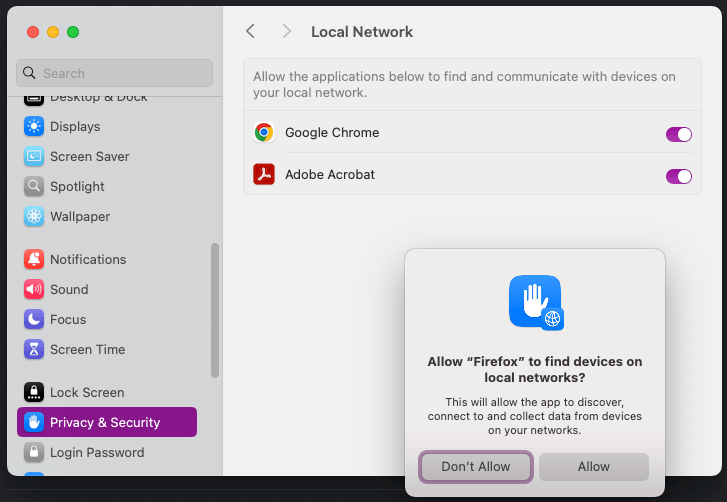Click the sidebar vertical scrollbar
This screenshot has width=727, height=502.
(214, 310)
